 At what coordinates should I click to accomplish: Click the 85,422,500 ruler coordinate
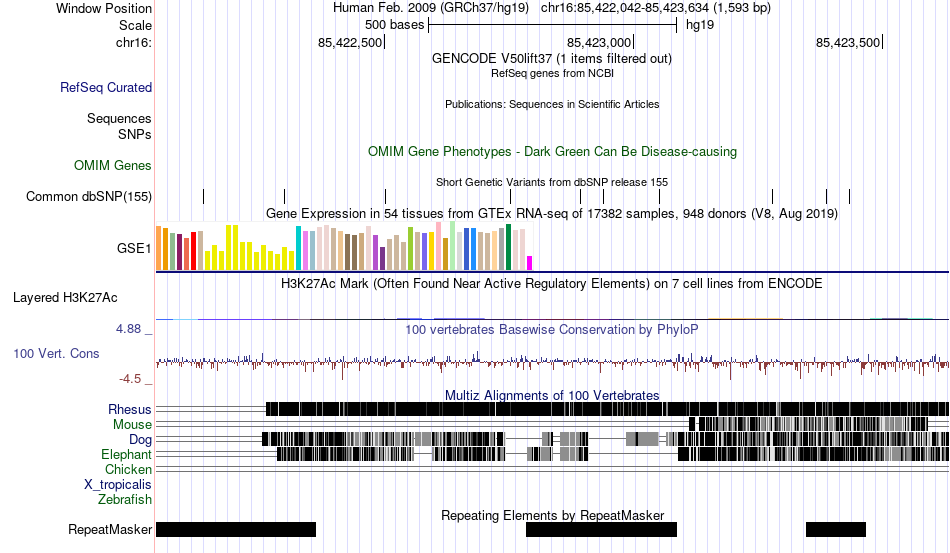click(350, 42)
